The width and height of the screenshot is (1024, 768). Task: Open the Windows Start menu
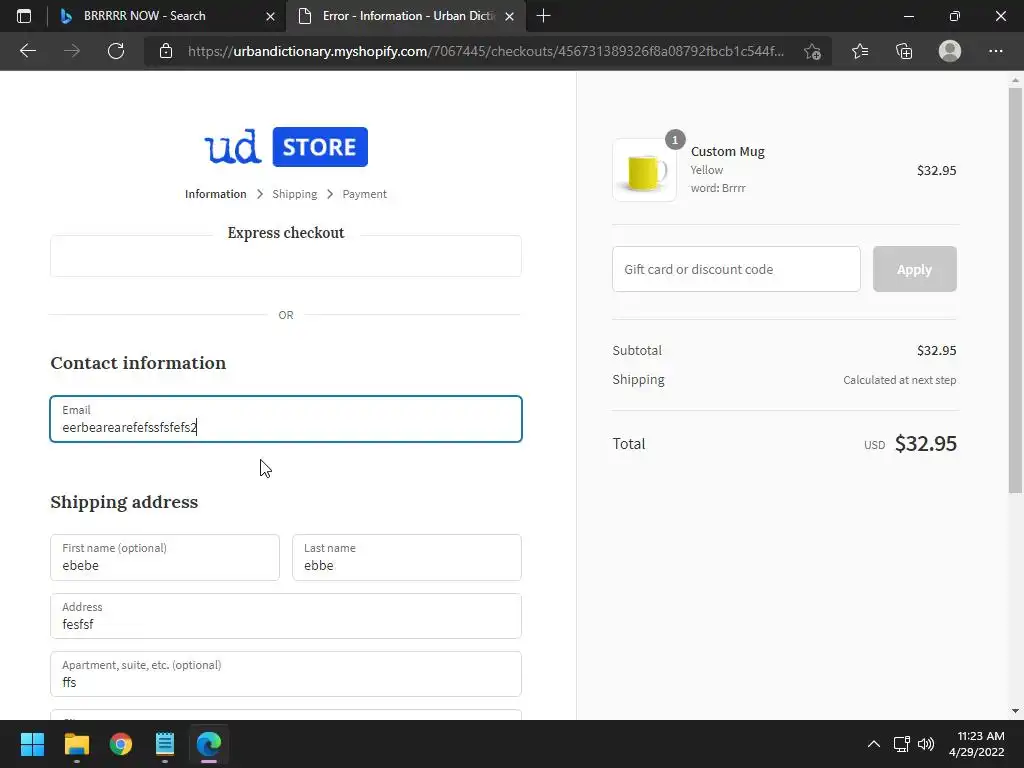click(32, 744)
